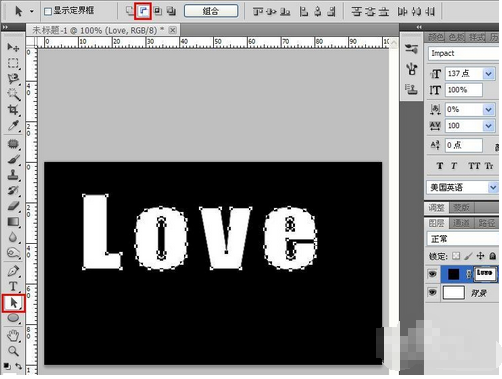
Task: Select the Eyedropper tool
Action: tap(13, 126)
